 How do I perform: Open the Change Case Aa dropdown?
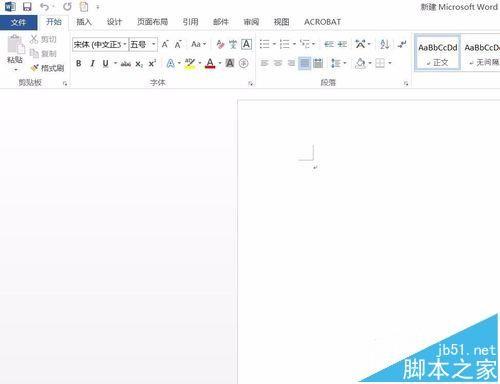point(198,44)
